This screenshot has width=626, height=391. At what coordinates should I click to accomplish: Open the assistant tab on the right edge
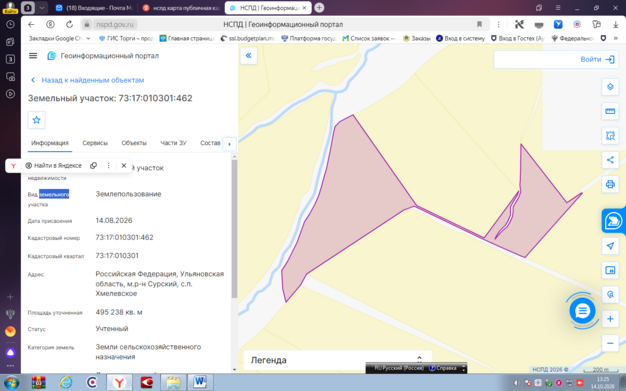(613, 220)
